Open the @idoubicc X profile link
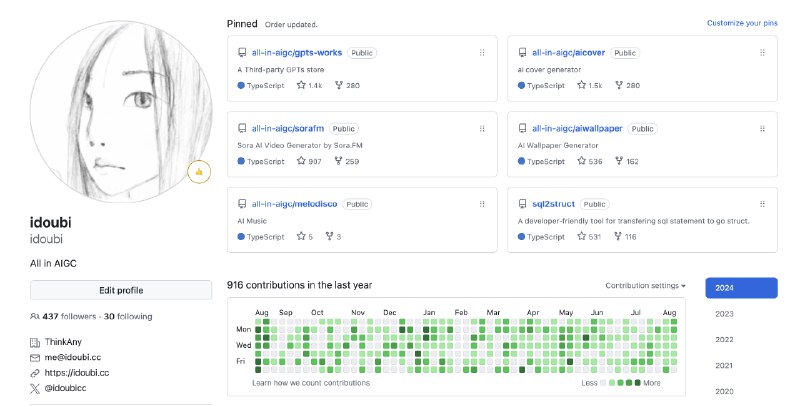 click(x=65, y=388)
